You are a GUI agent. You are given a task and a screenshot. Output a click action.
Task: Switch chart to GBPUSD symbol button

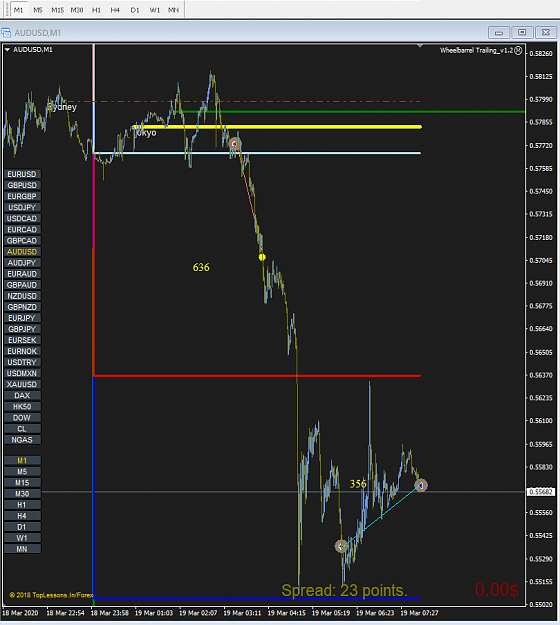coord(22,185)
